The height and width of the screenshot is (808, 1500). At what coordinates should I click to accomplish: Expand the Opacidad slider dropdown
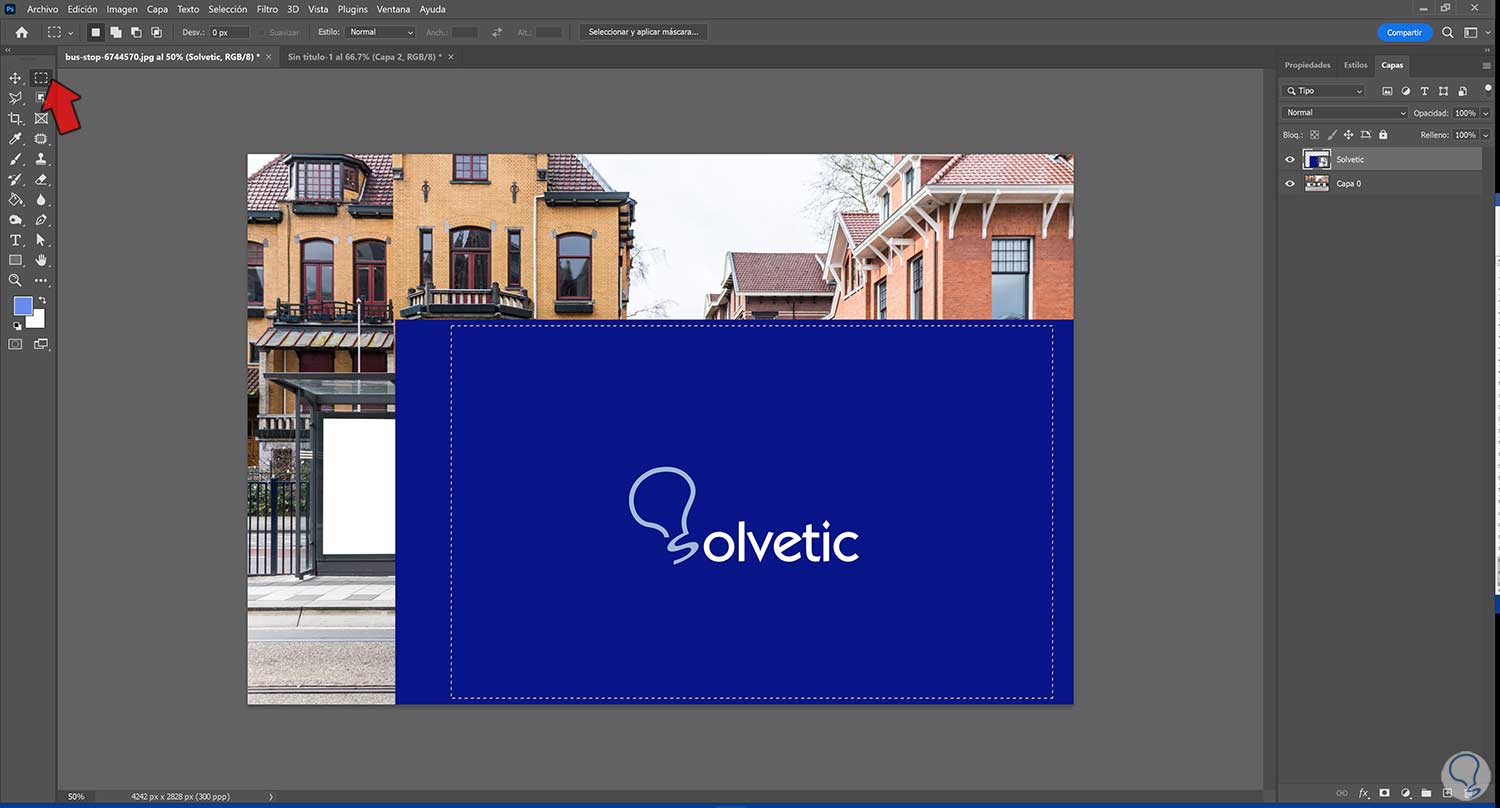(x=1486, y=113)
